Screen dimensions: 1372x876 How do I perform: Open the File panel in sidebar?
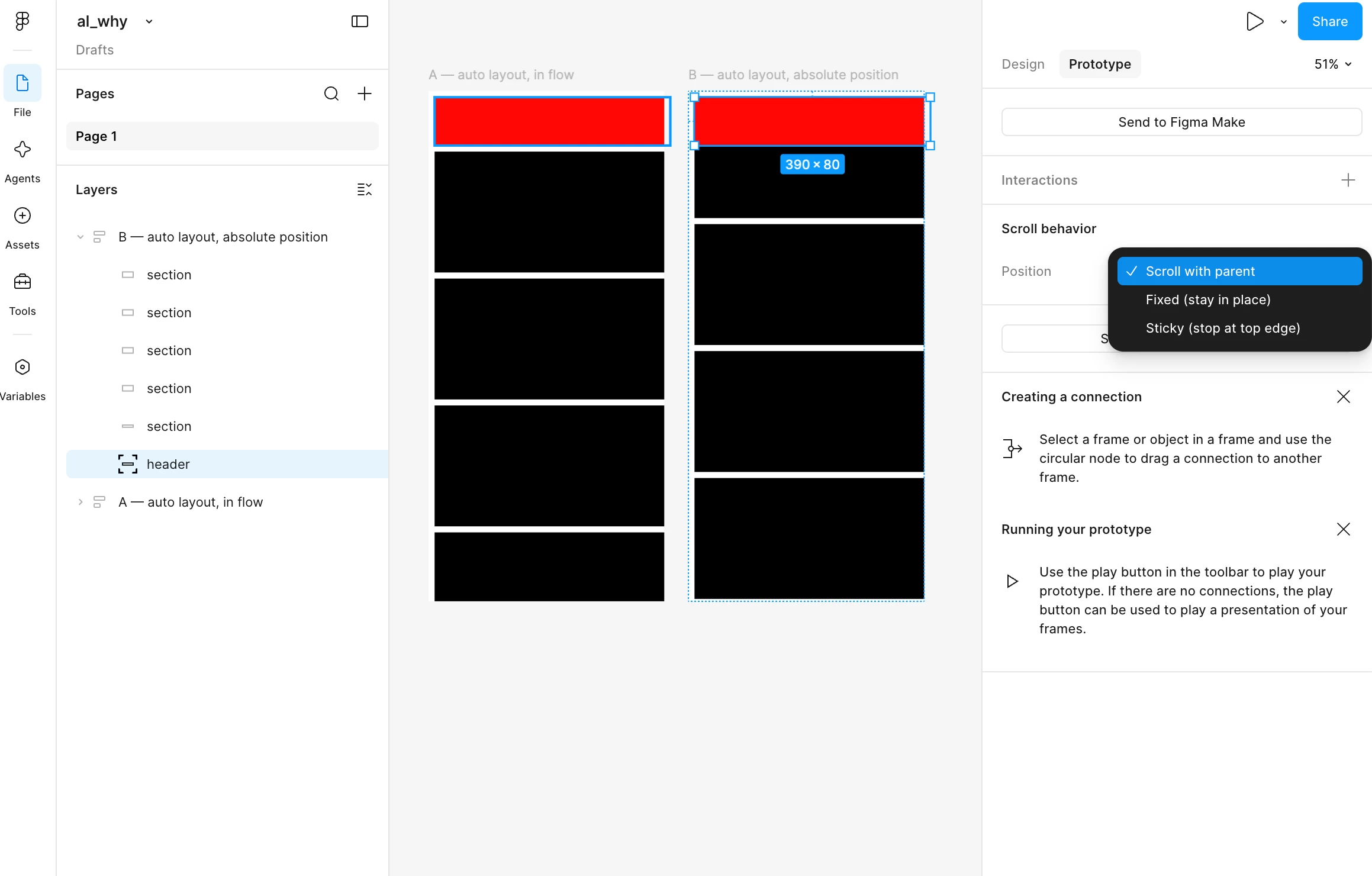click(x=22, y=92)
